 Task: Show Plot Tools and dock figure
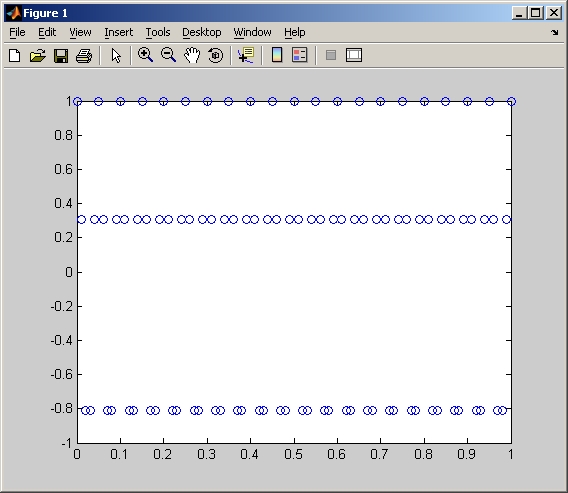[x=354, y=55]
